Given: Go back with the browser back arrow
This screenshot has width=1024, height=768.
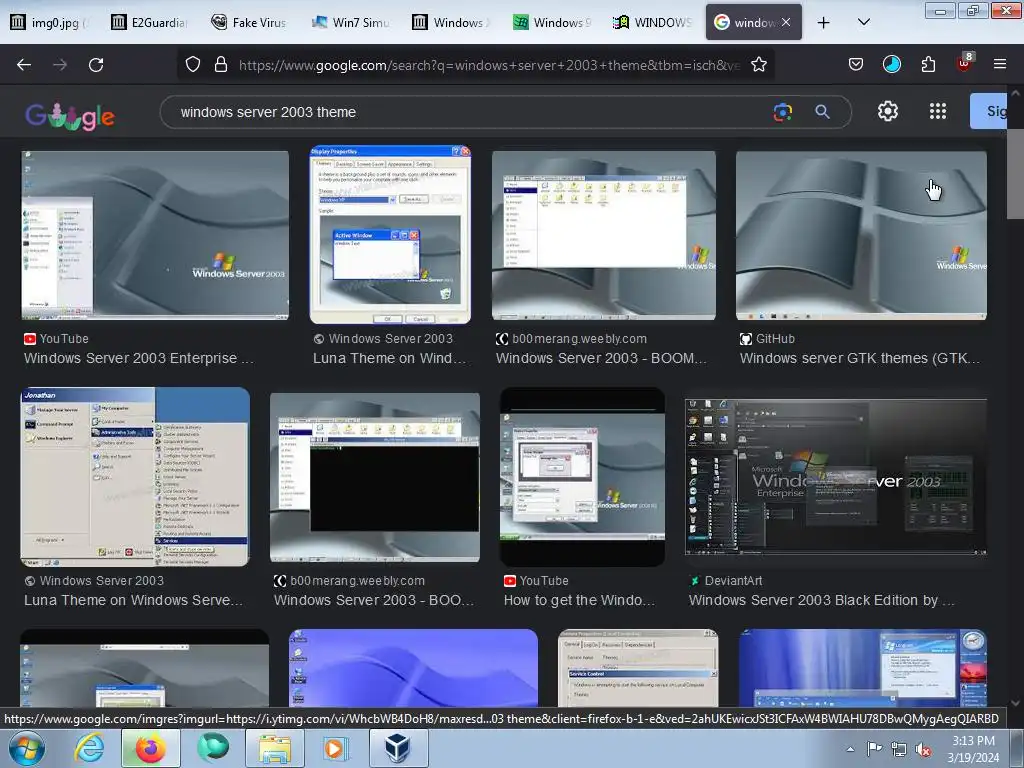Looking at the screenshot, I should pyautogui.click(x=24, y=65).
